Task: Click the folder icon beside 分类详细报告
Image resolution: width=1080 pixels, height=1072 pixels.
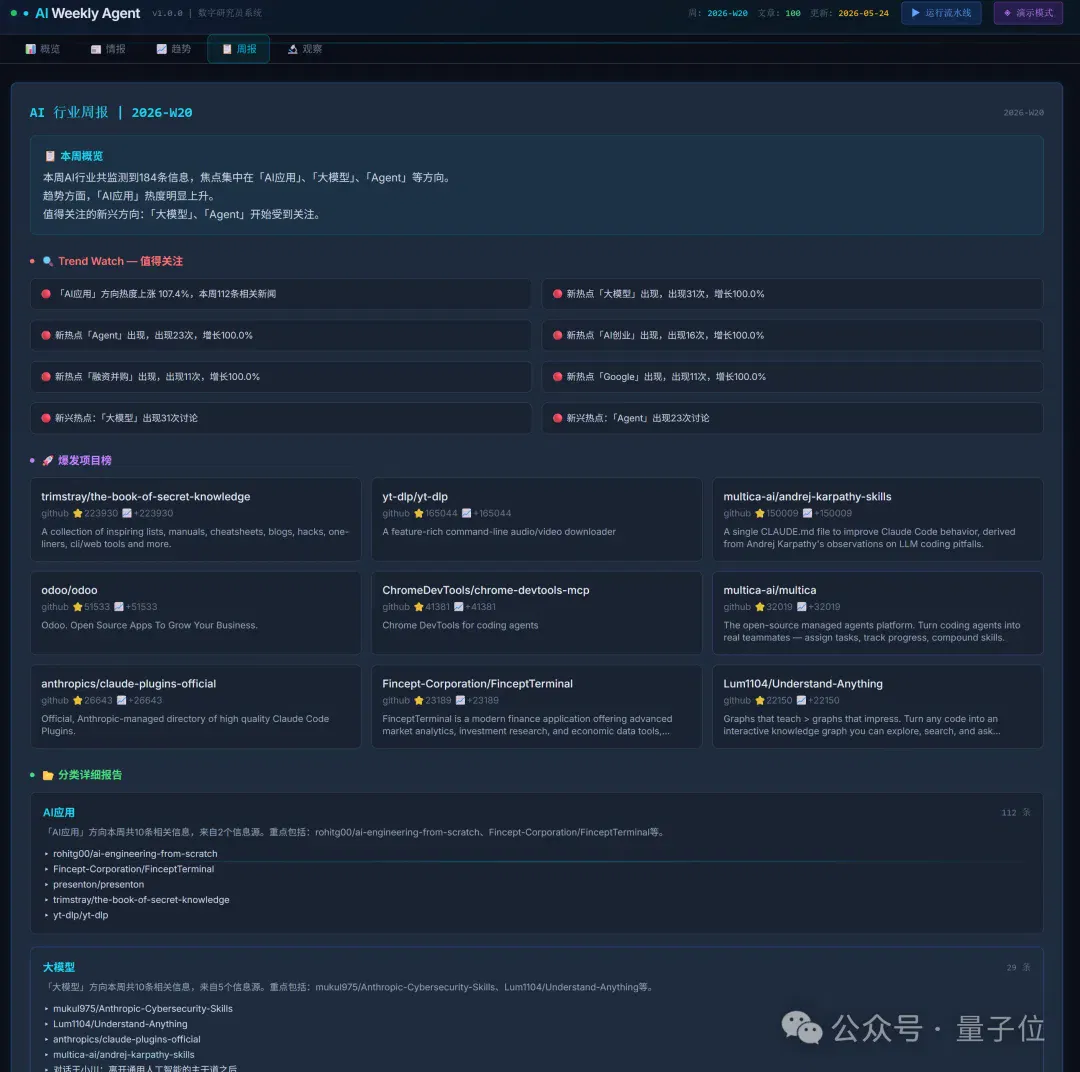Action: (48, 775)
